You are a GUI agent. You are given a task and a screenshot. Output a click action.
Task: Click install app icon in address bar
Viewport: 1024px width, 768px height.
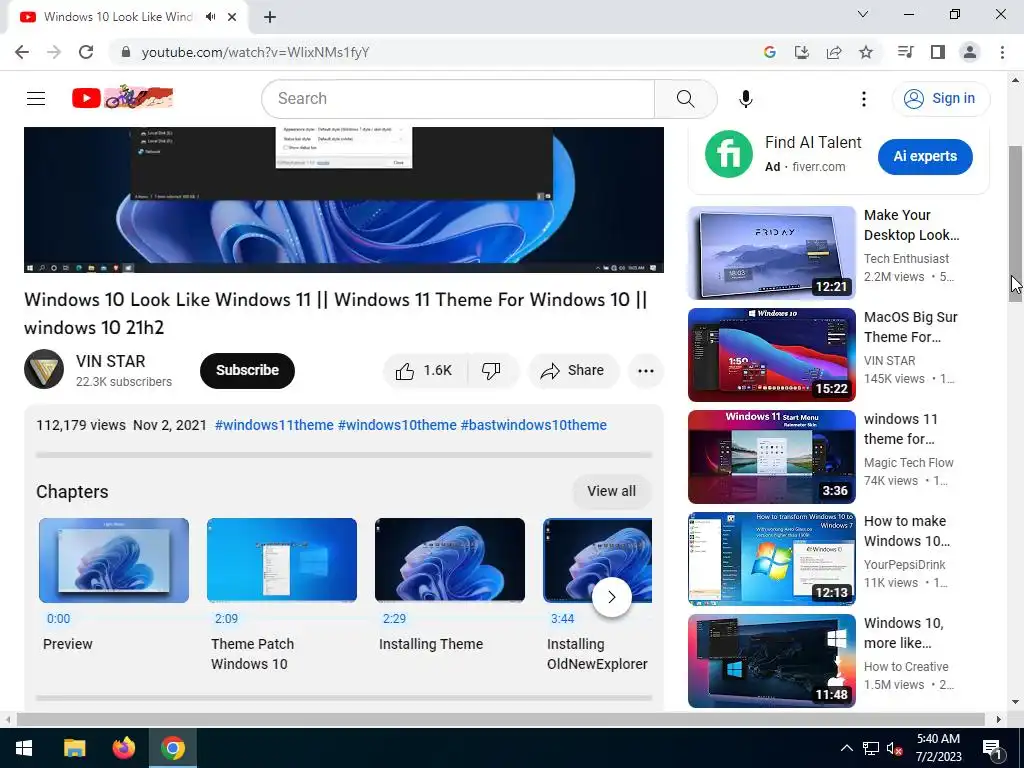click(x=802, y=52)
